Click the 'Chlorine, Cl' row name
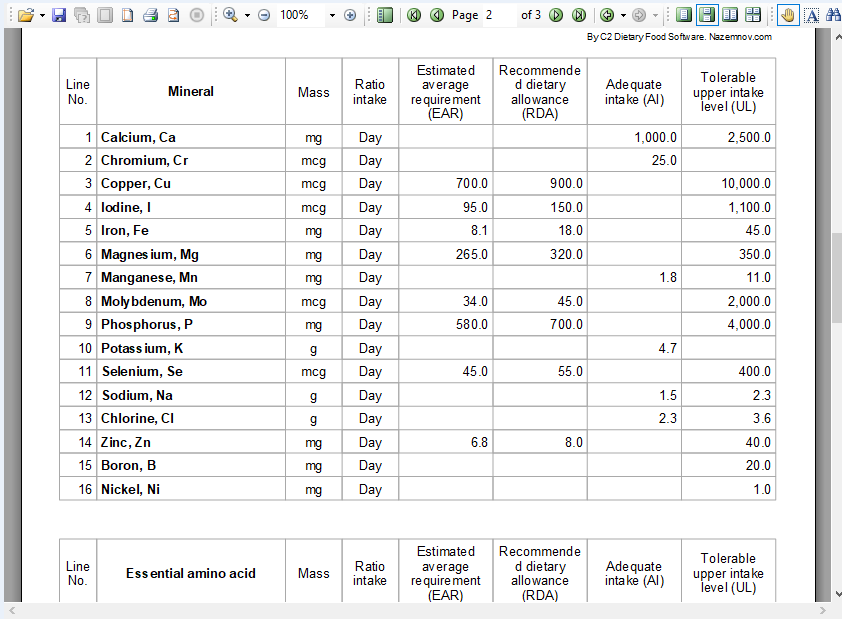The image size is (842, 619). tap(137, 419)
